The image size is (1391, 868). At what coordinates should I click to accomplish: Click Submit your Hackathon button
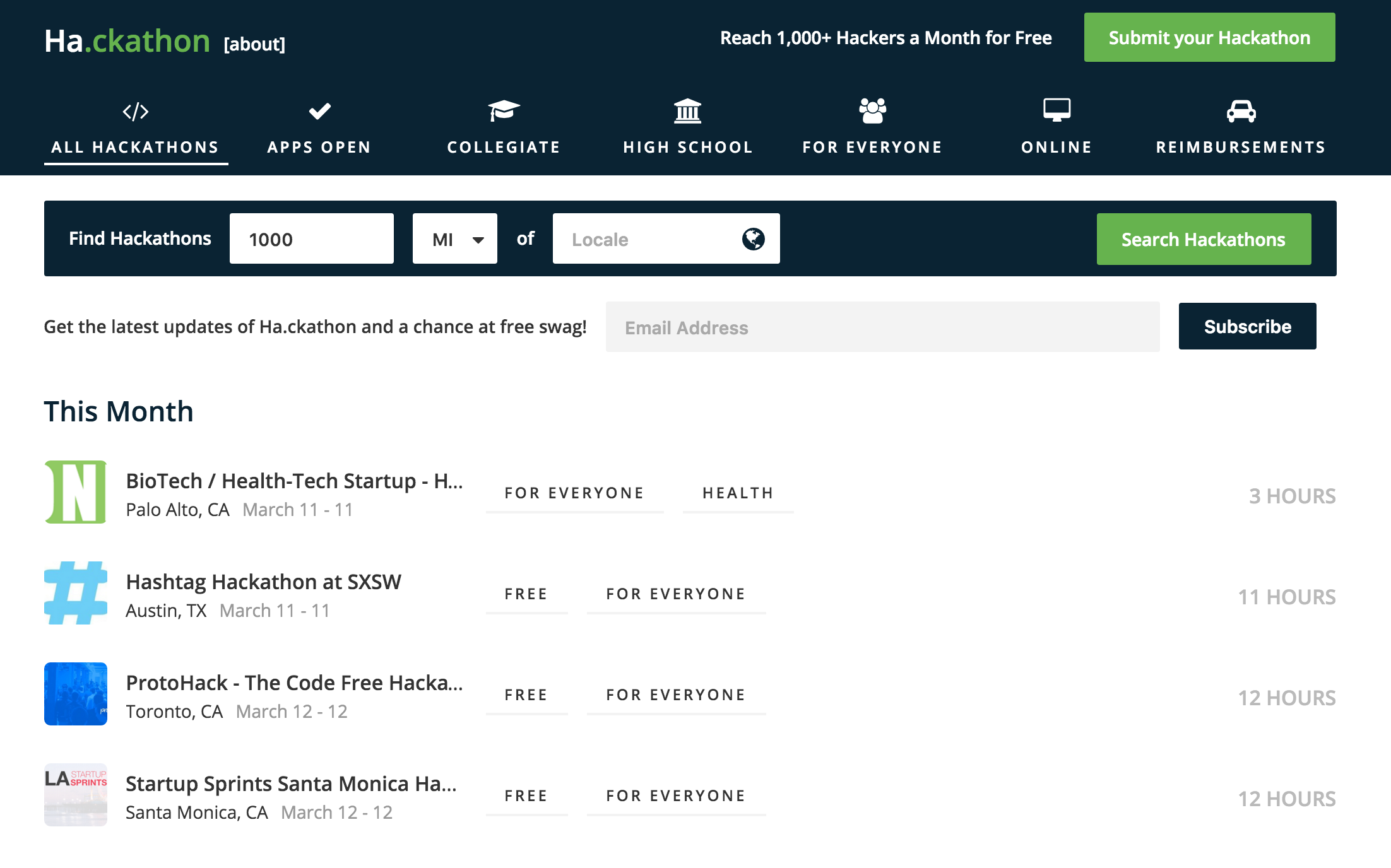1209,38
